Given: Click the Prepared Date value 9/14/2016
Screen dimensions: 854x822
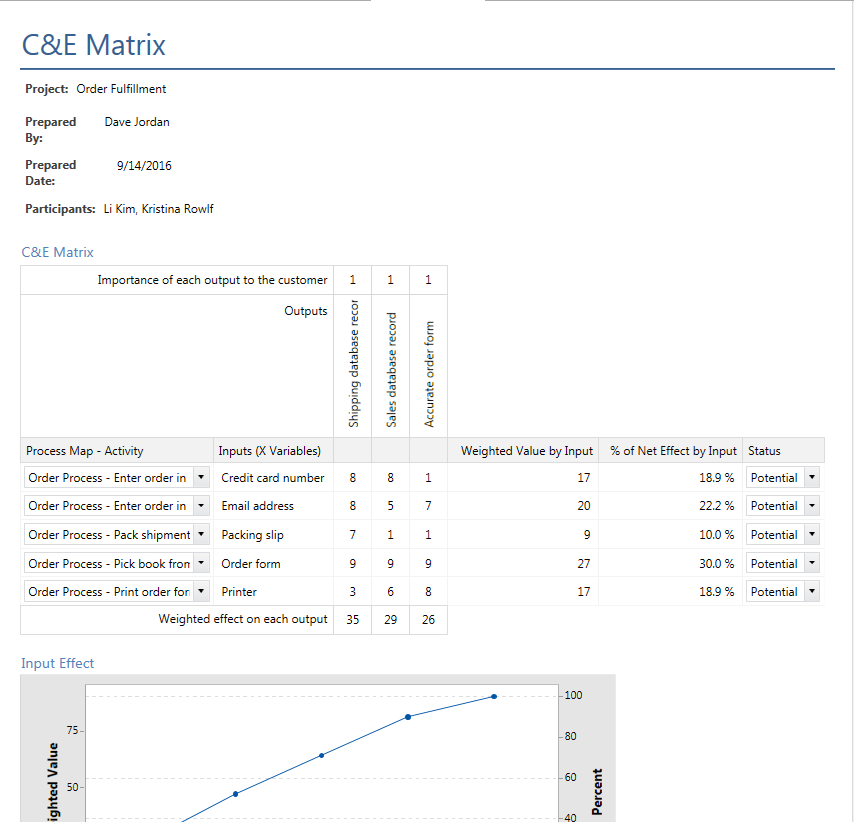Looking at the screenshot, I should 144,165.
